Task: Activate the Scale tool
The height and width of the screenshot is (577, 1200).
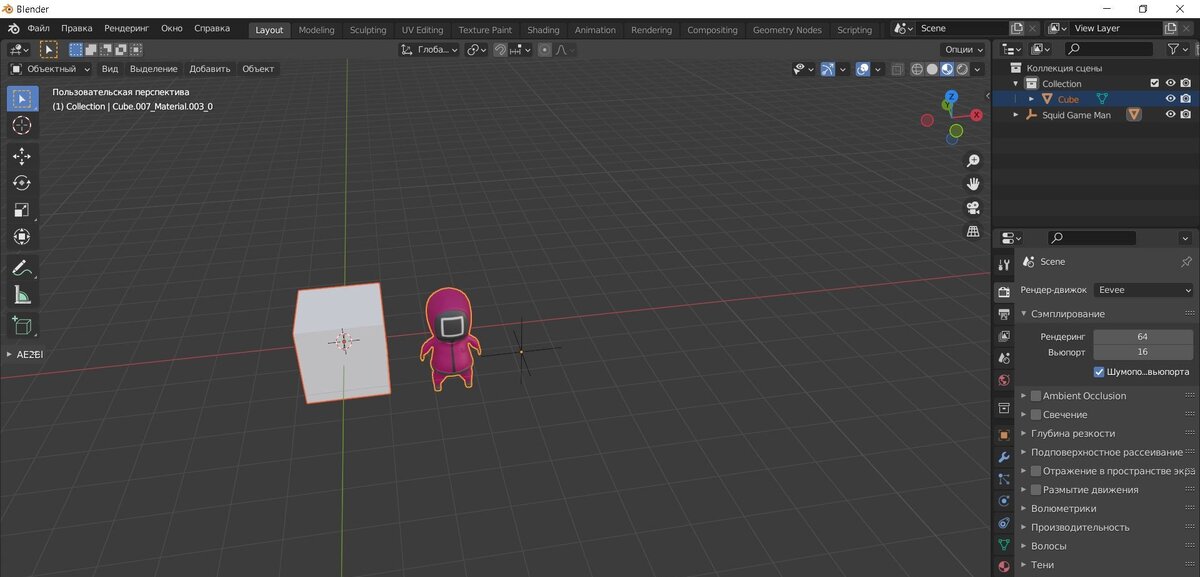Action: [x=22, y=210]
